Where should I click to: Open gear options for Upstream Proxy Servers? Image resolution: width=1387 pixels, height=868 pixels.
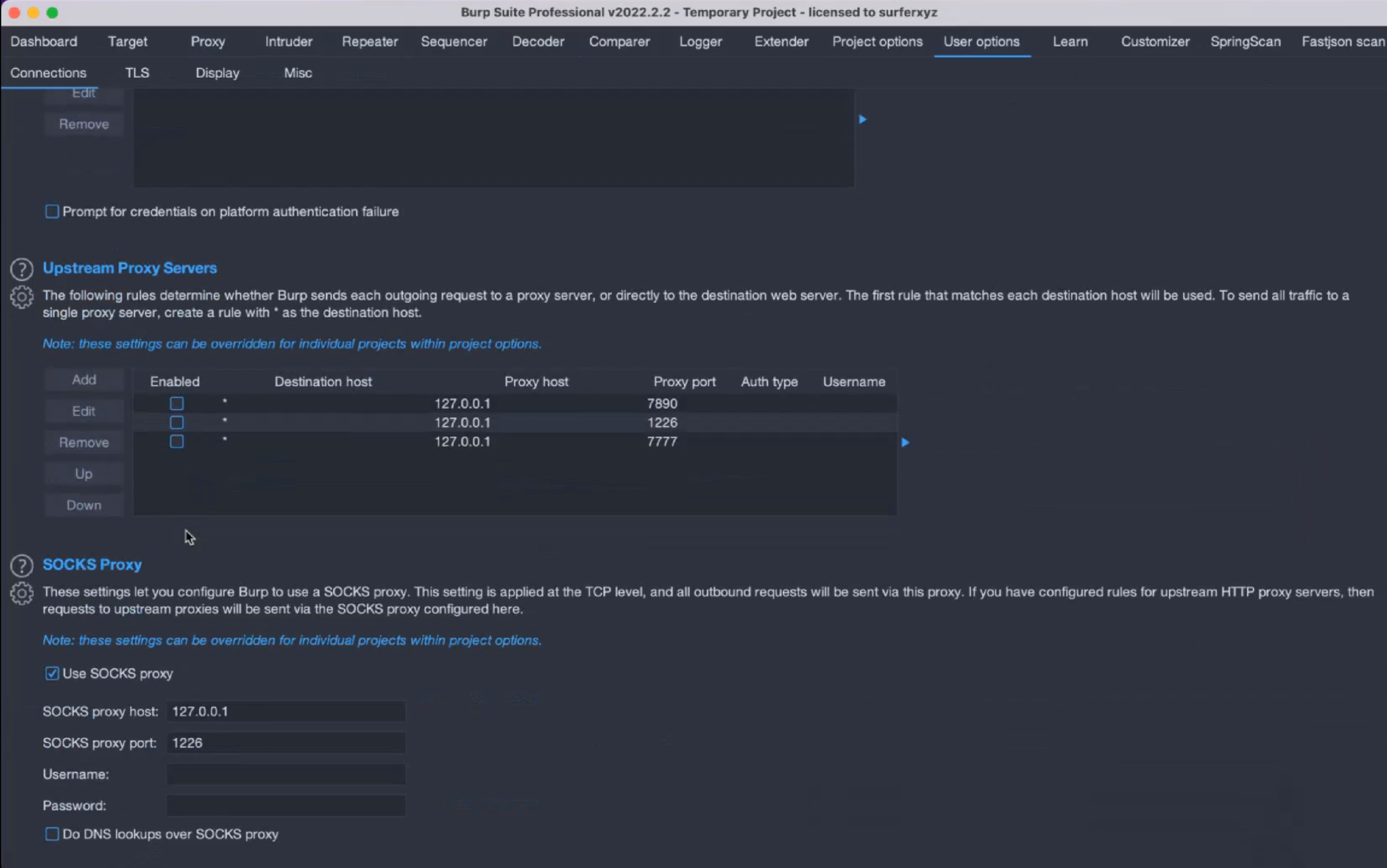[x=21, y=297]
